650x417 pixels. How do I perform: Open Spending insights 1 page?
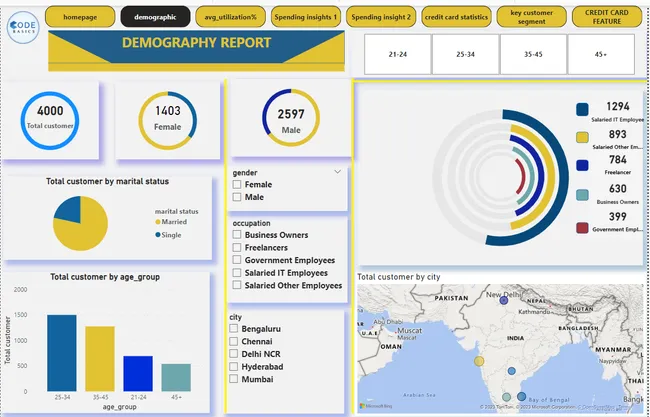306,17
